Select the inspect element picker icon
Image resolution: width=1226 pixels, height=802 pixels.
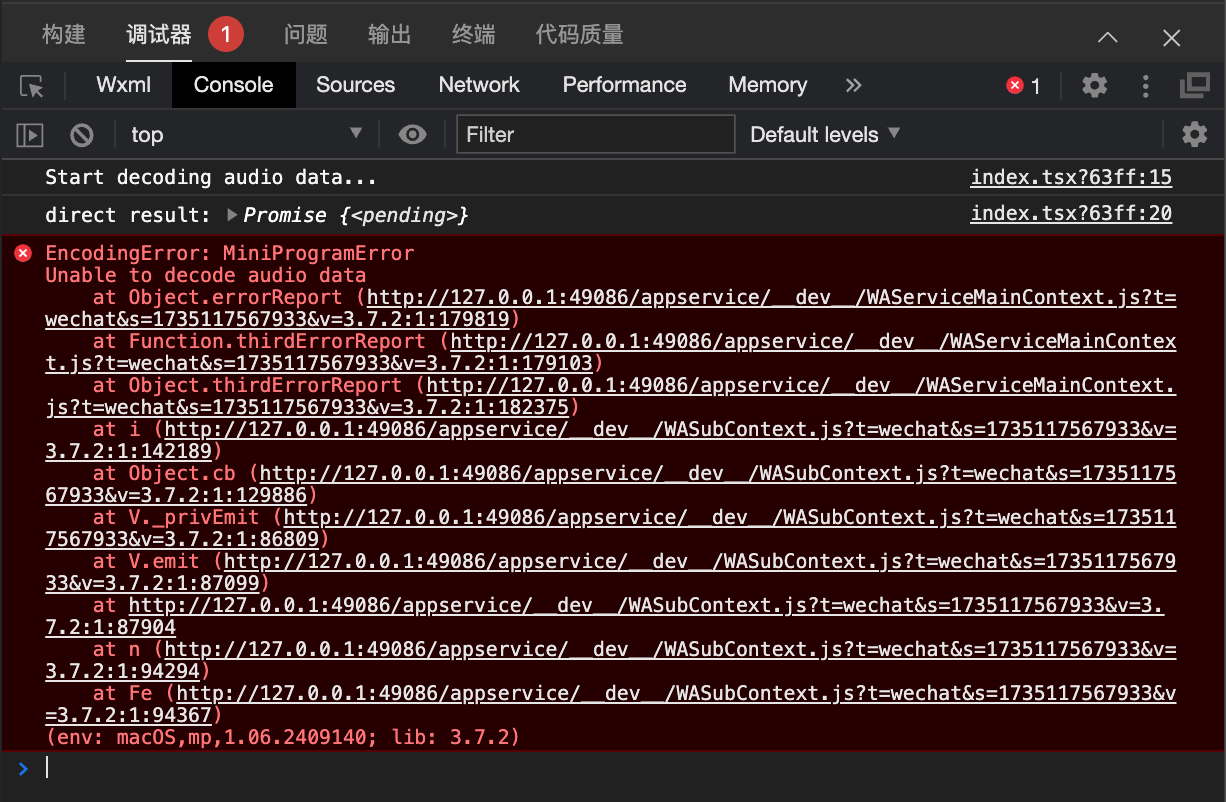(x=32, y=86)
